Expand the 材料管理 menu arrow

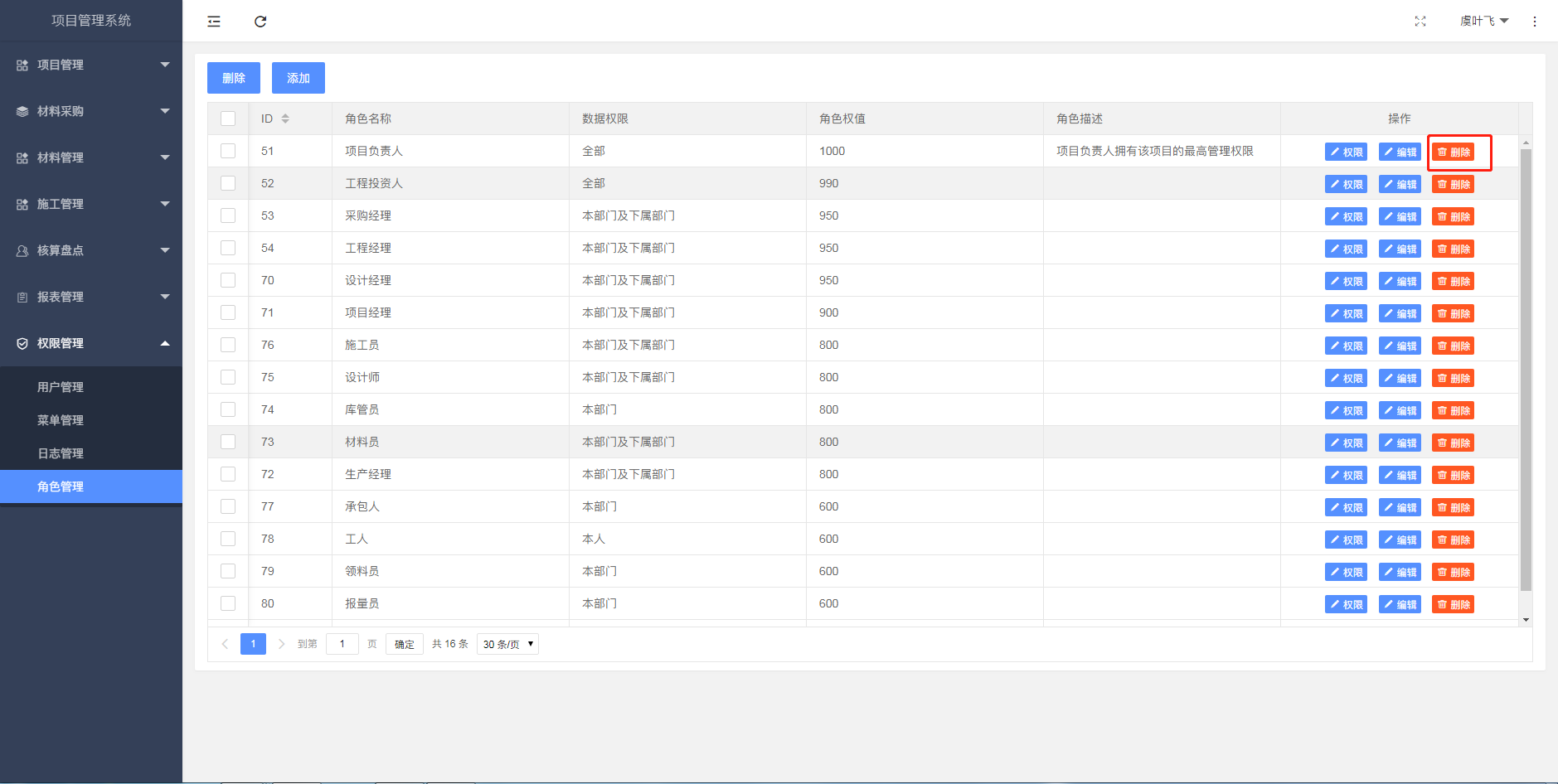[165, 157]
